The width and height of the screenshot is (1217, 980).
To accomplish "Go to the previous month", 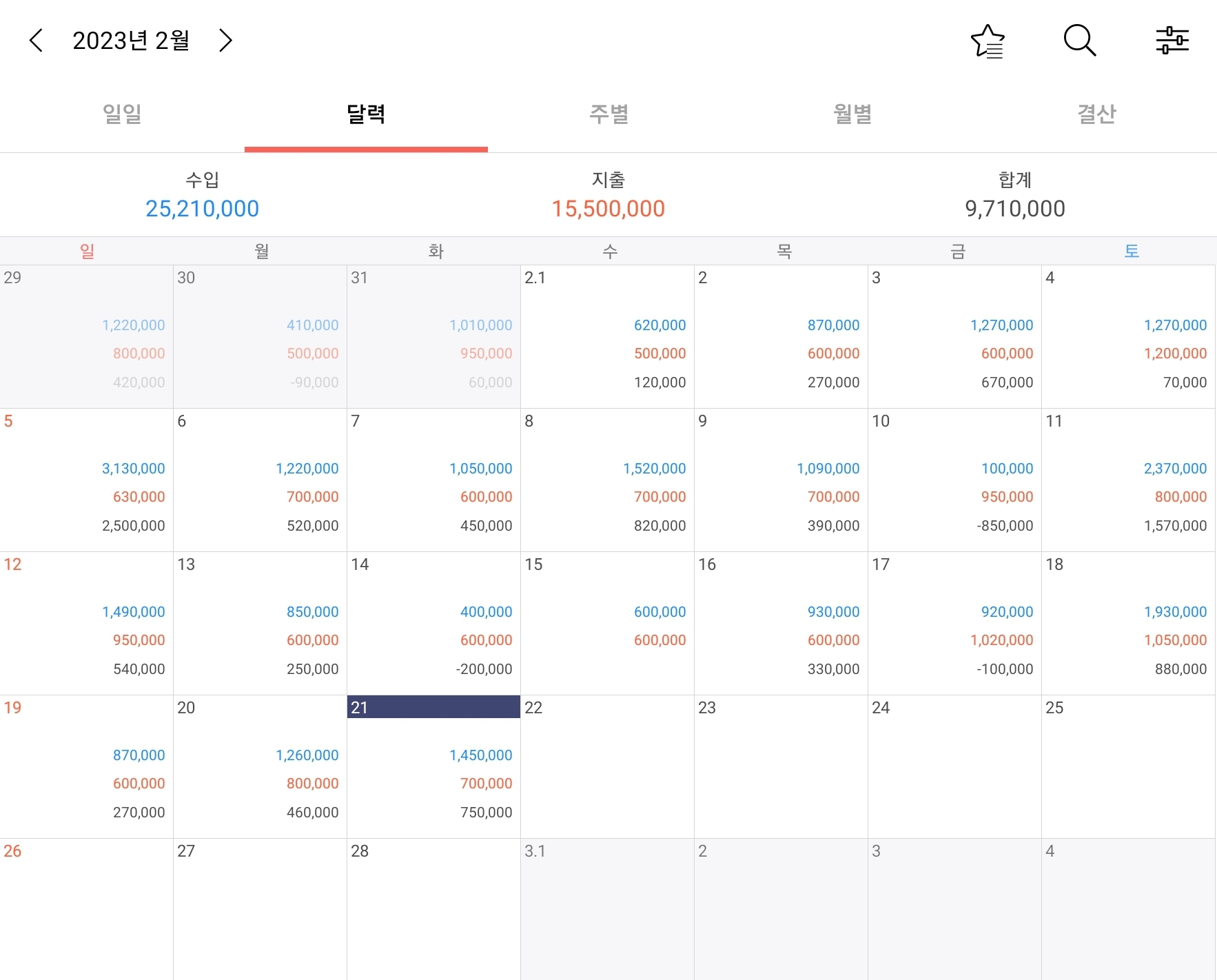I will point(37,41).
